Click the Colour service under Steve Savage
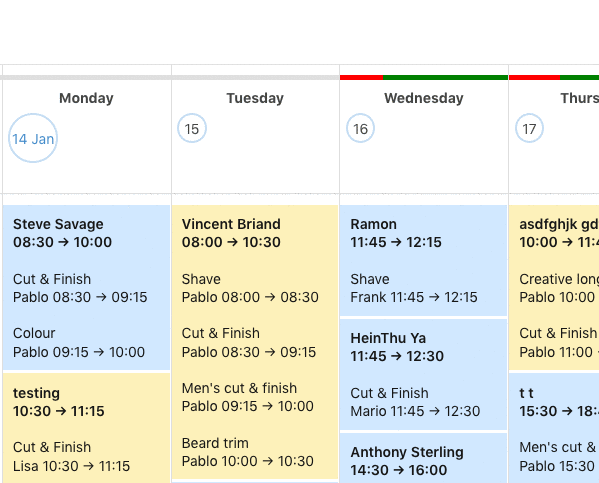 pos(79,342)
